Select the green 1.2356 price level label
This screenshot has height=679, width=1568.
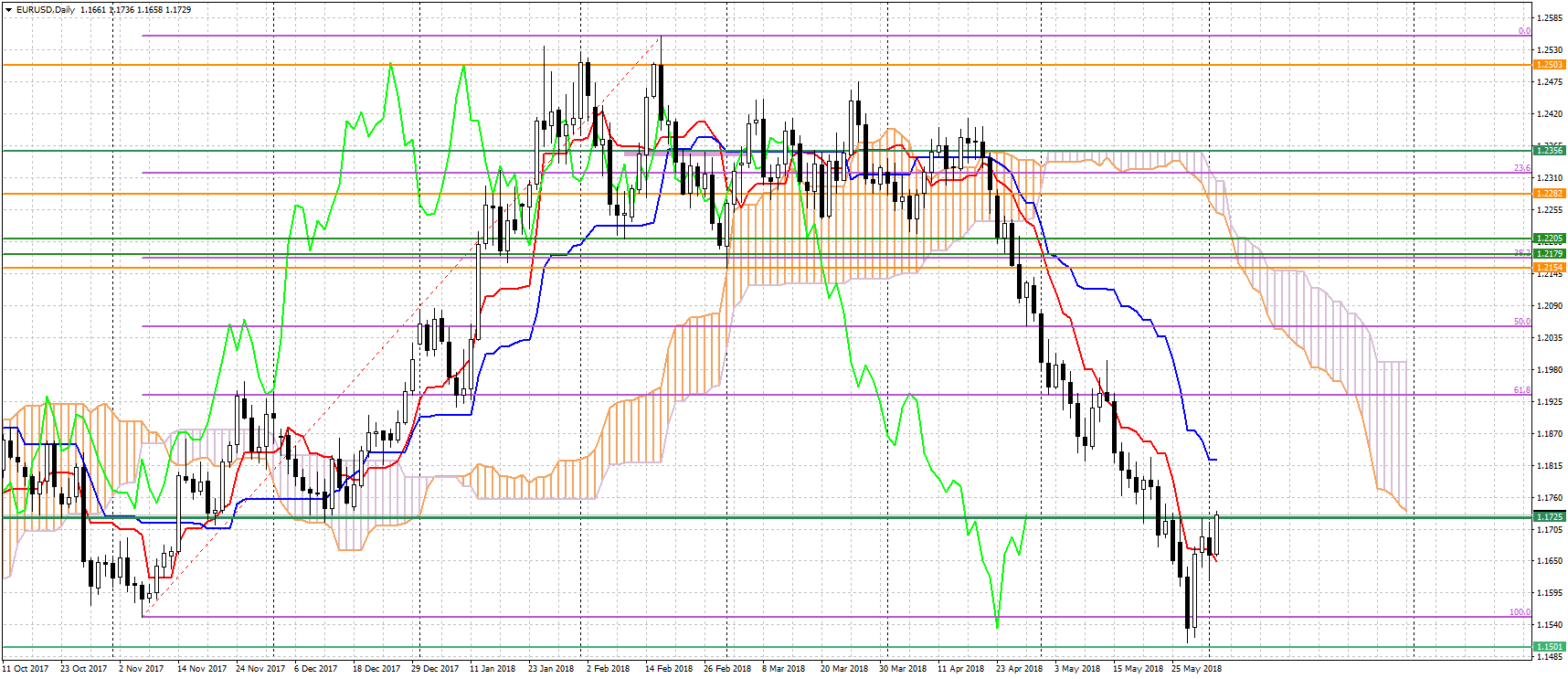[x=1549, y=150]
